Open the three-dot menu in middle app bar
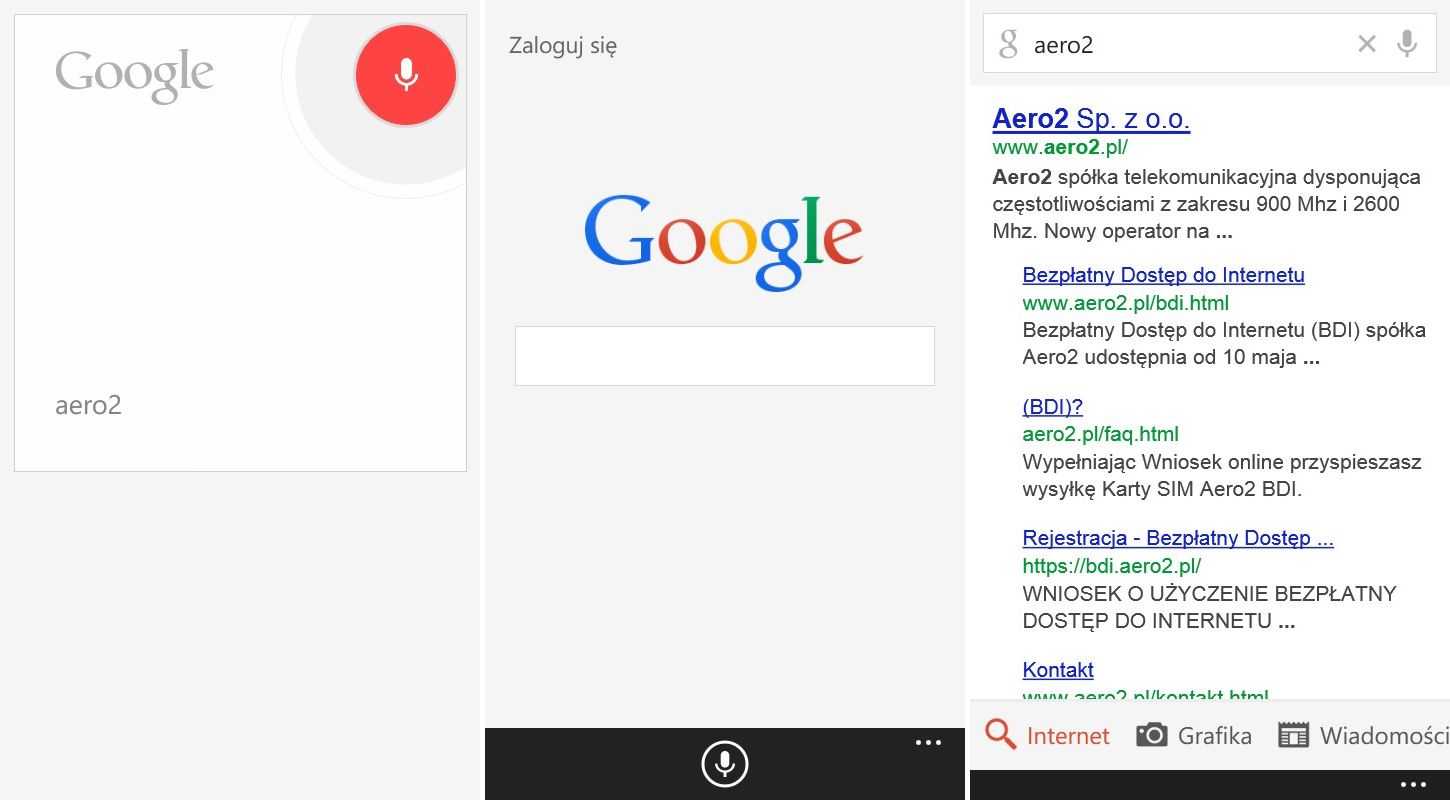This screenshot has height=800, width=1450. coord(928,743)
